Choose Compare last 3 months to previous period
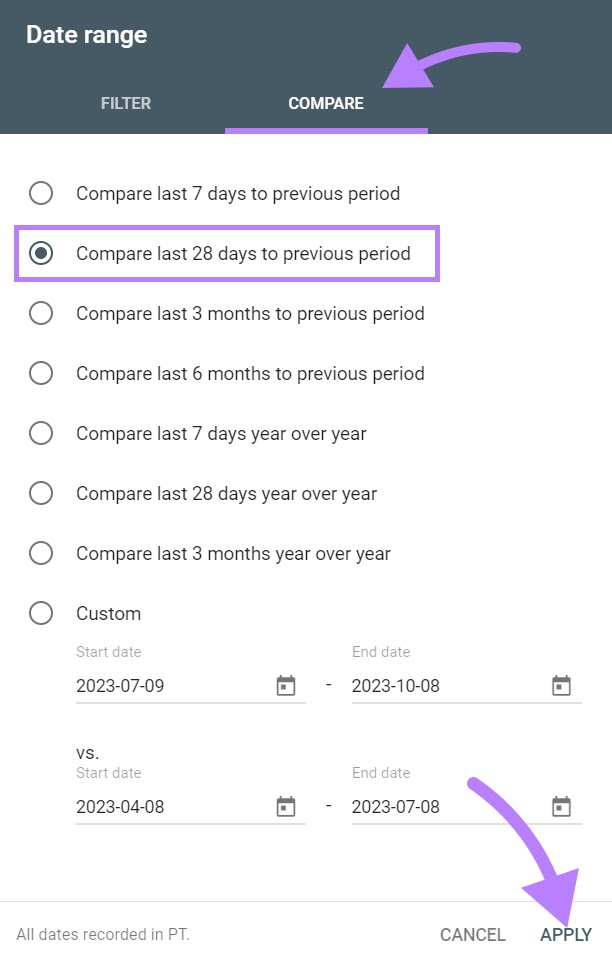 click(41, 314)
